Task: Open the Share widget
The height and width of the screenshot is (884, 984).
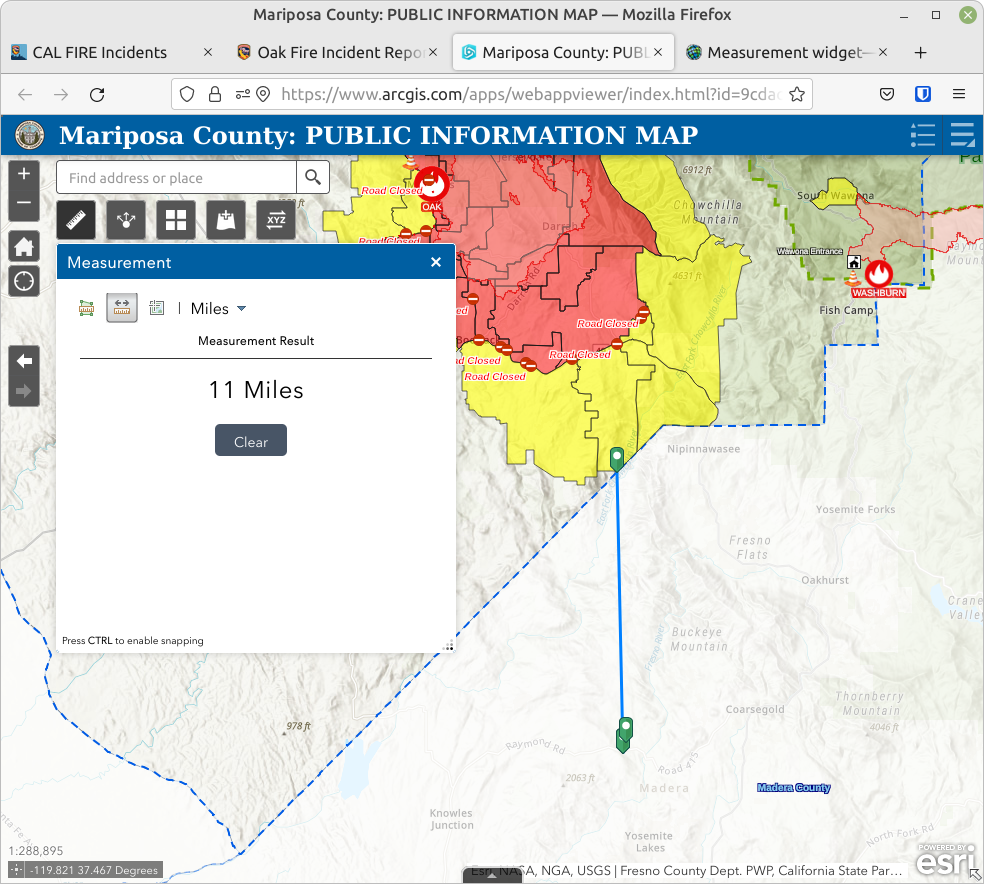Action: (126, 220)
